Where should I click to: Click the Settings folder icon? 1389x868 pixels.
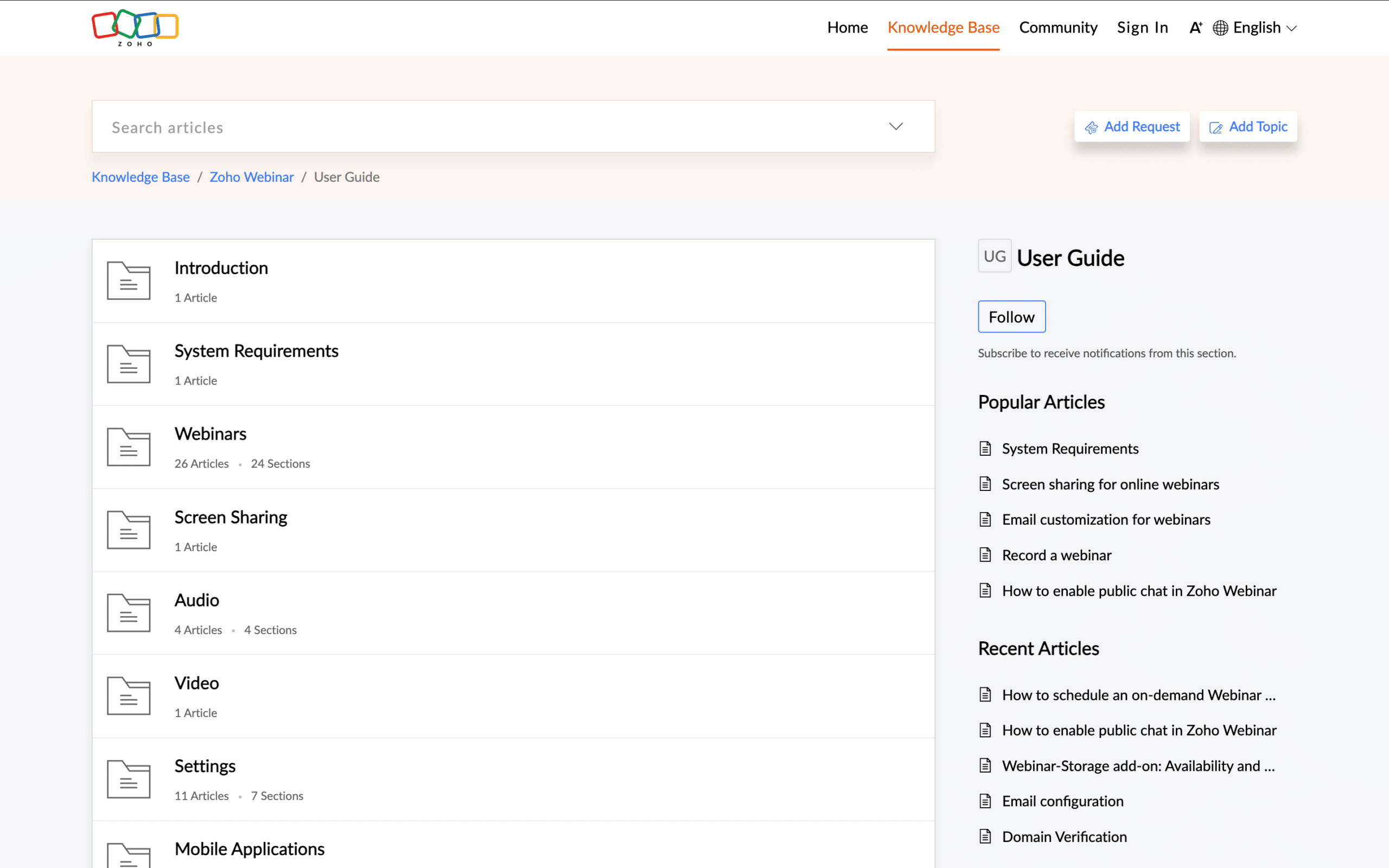point(129,778)
